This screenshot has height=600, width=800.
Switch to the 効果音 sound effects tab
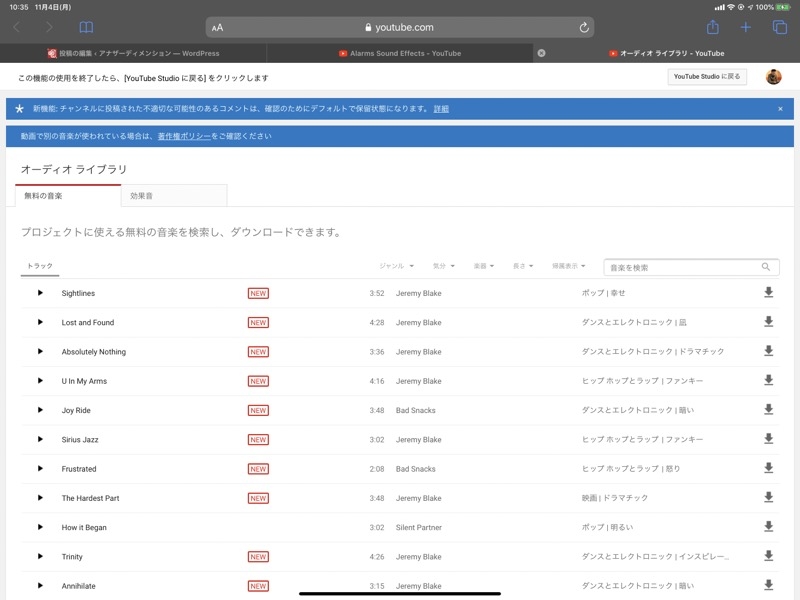point(174,196)
